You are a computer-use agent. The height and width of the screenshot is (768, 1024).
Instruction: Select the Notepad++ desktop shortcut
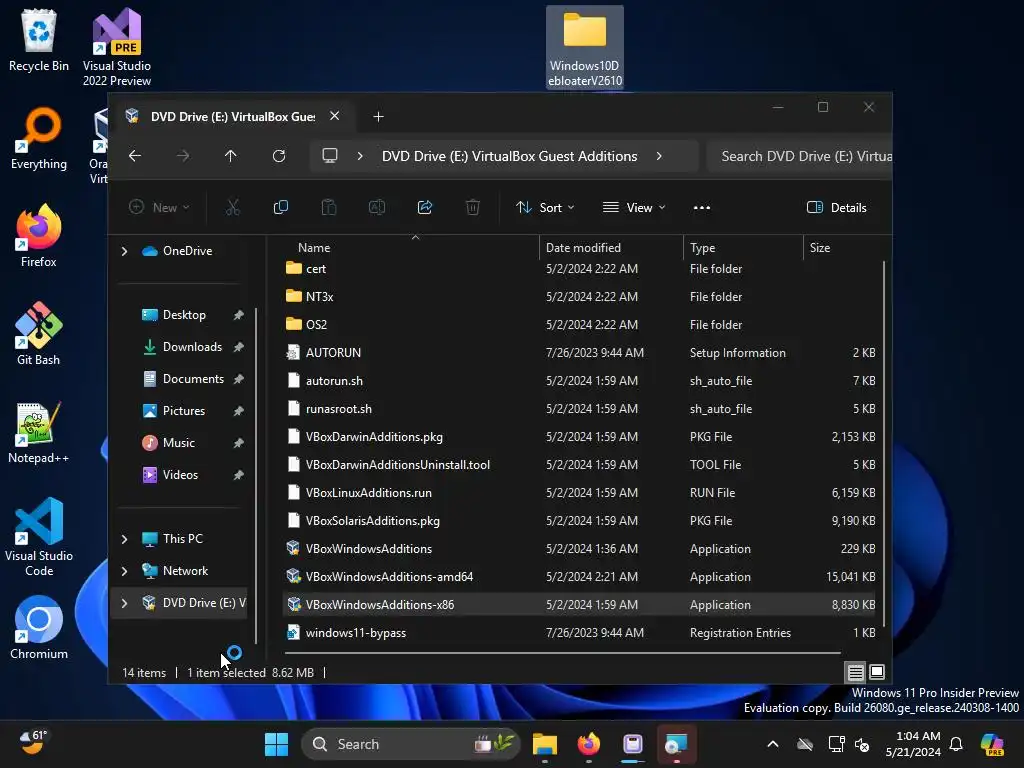point(39,432)
